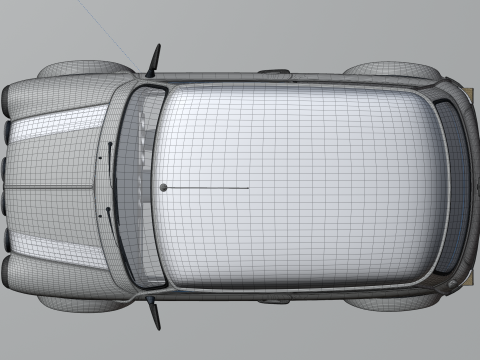Select the rear window glass
This screenshot has width=480, height=360.
(453, 187)
